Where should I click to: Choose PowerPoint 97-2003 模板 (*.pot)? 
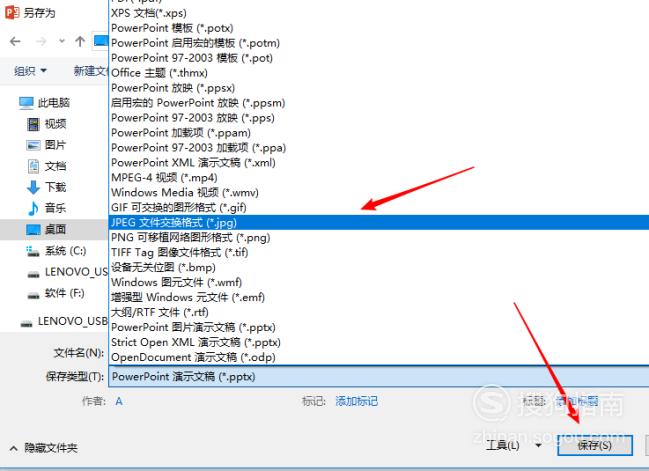[x=379, y=58]
